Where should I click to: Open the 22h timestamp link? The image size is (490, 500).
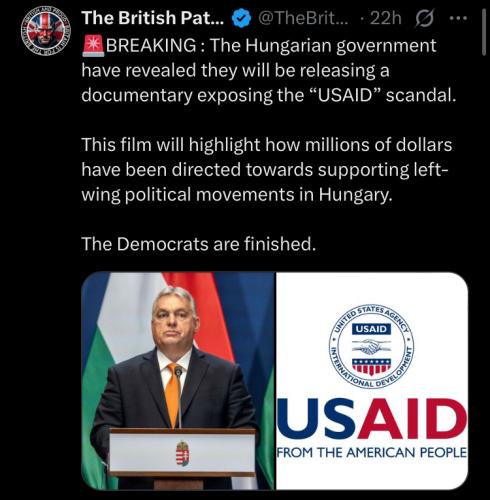tap(386, 18)
